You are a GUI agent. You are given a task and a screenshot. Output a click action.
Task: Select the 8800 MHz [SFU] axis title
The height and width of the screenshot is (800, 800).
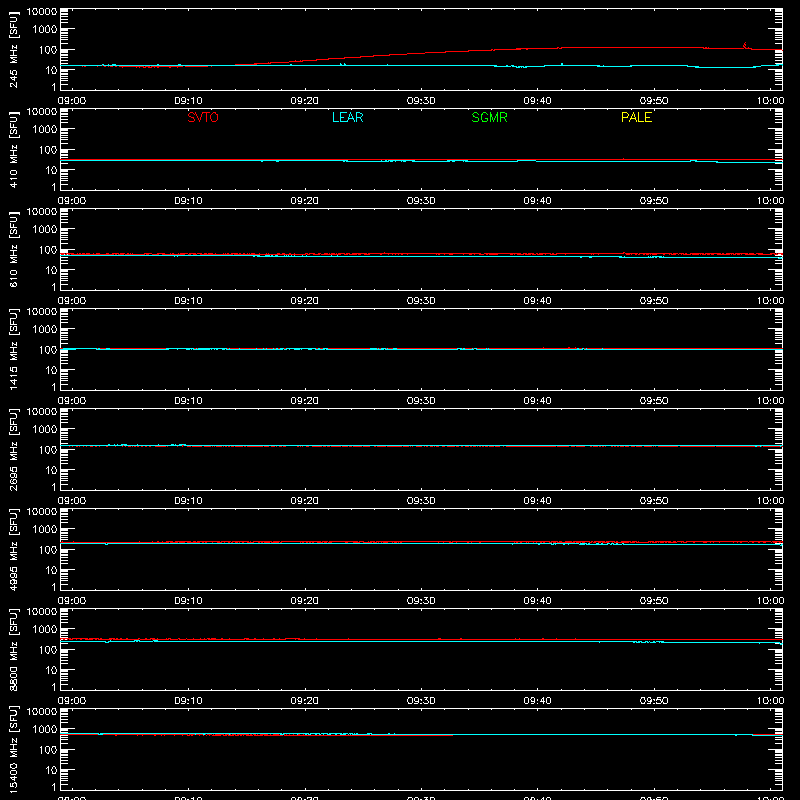pyautogui.click(x=13, y=649)
